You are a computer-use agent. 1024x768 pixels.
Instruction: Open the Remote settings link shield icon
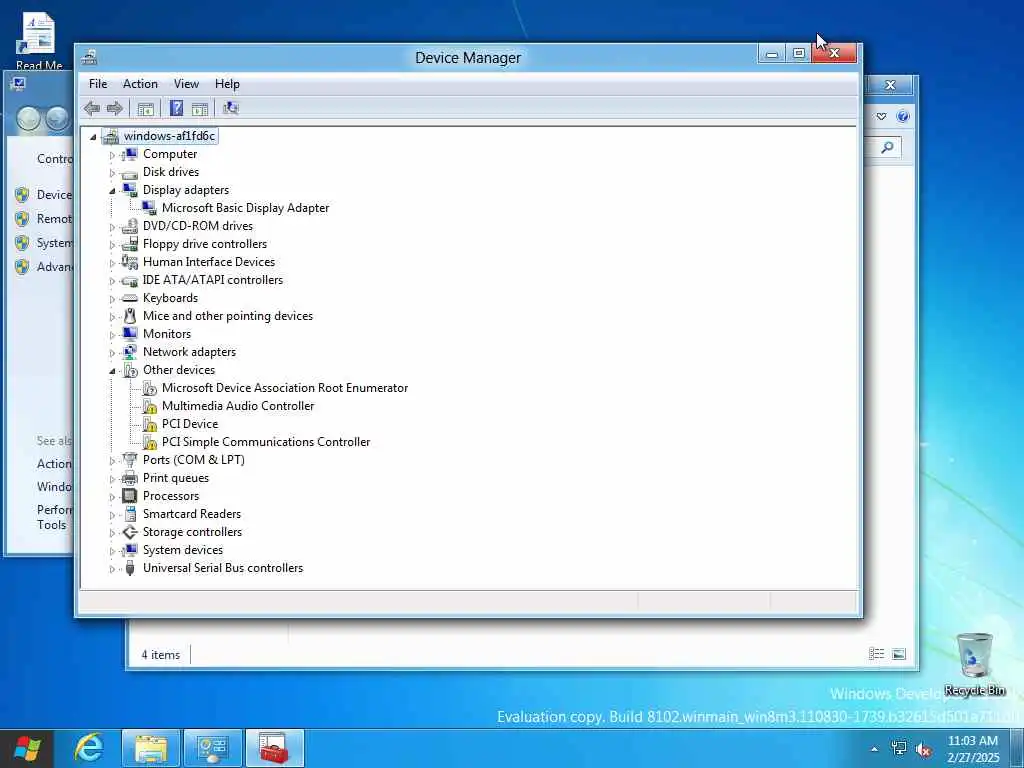tap(22, 219)
